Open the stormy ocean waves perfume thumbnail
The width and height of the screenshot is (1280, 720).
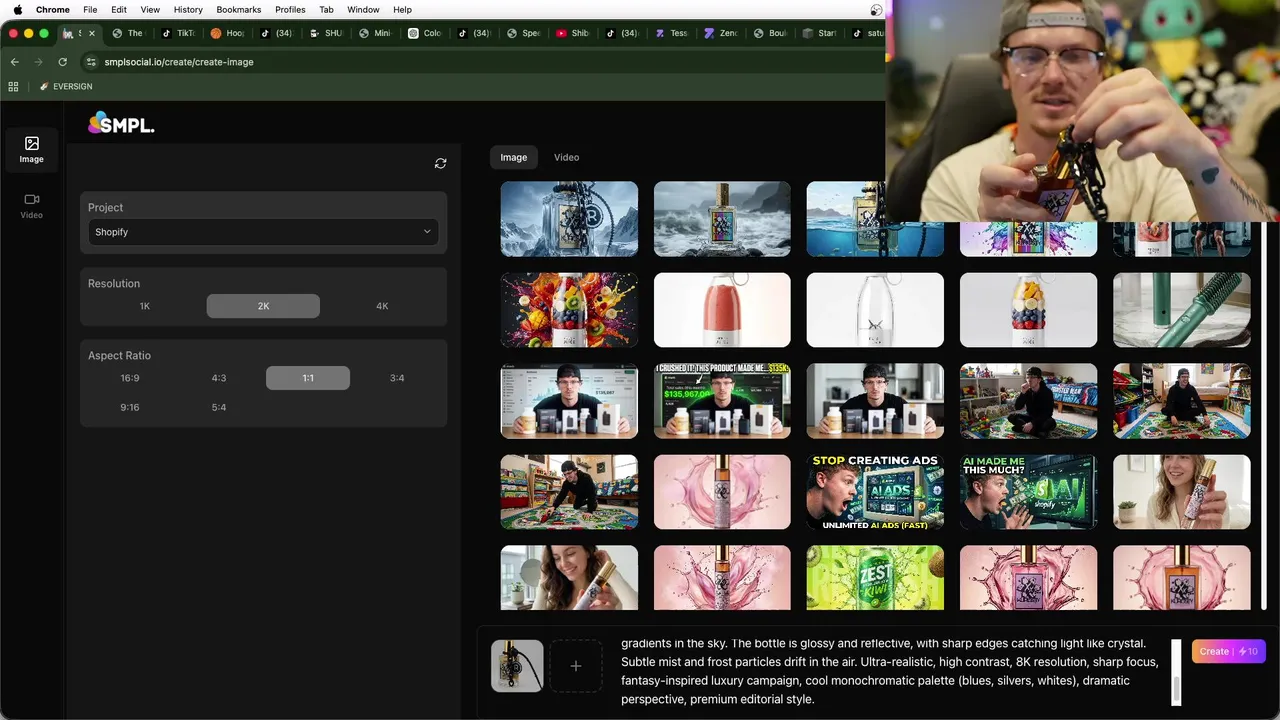[722, 219]
